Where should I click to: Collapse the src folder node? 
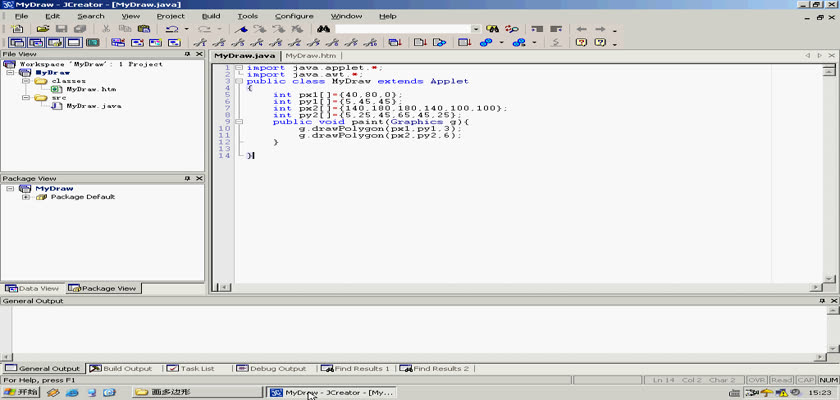(x=26, y=98)
